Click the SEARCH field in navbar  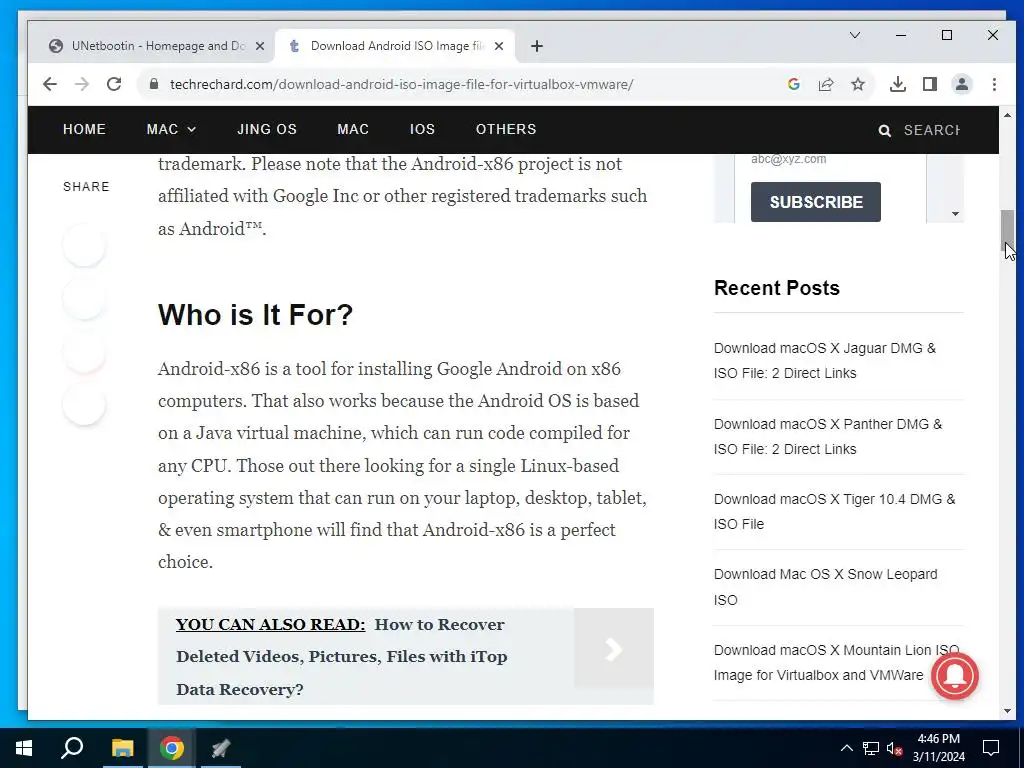pos(932,130)
